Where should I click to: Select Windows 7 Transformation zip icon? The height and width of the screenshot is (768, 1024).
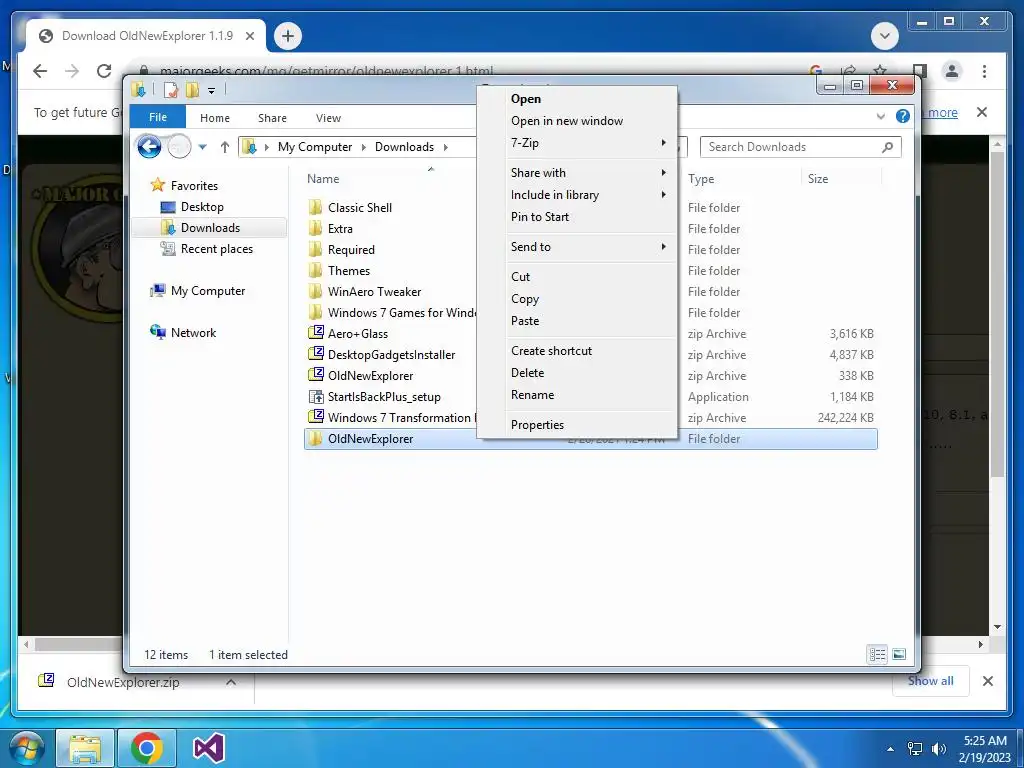(316, 417)
